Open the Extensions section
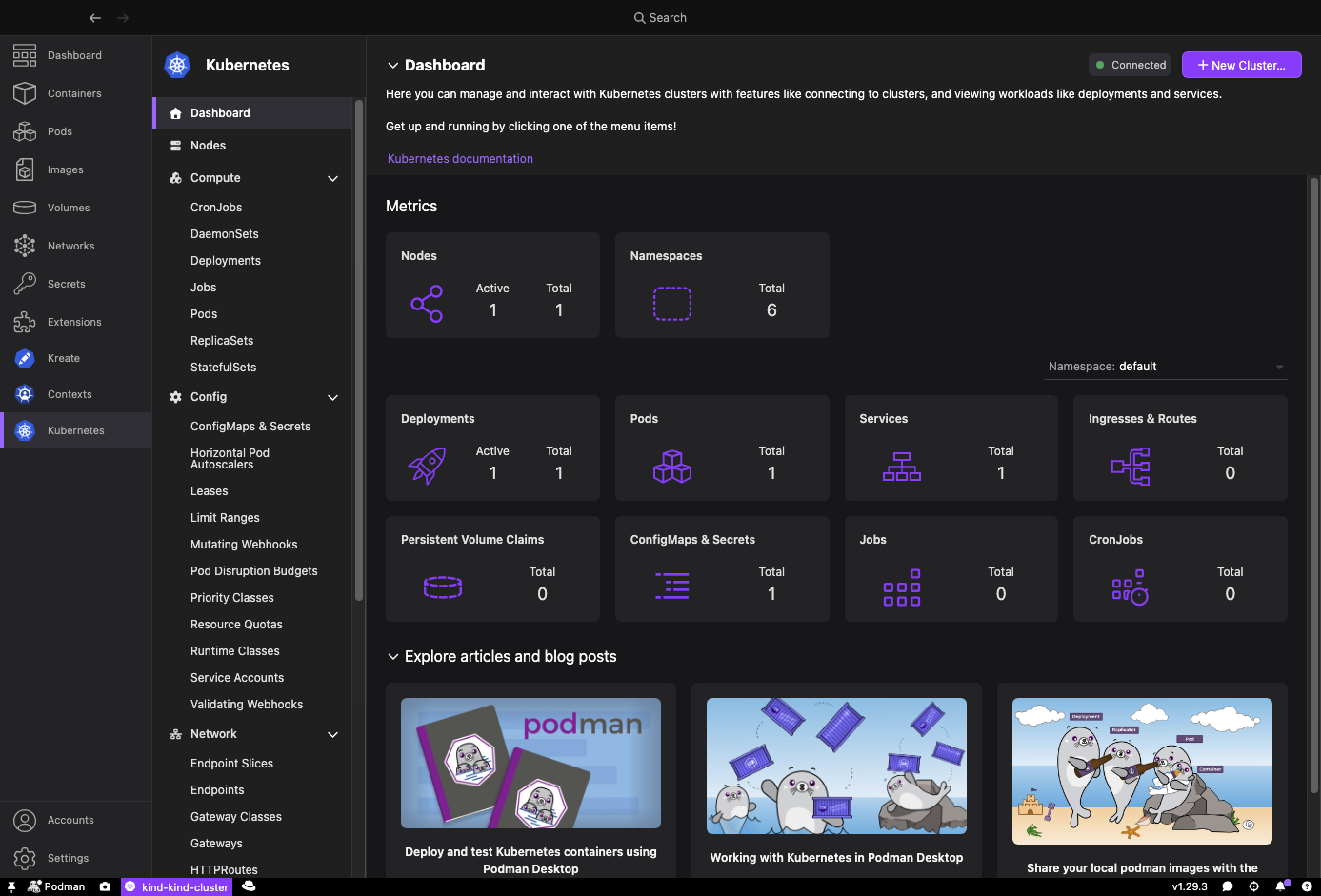 point(75,322)
